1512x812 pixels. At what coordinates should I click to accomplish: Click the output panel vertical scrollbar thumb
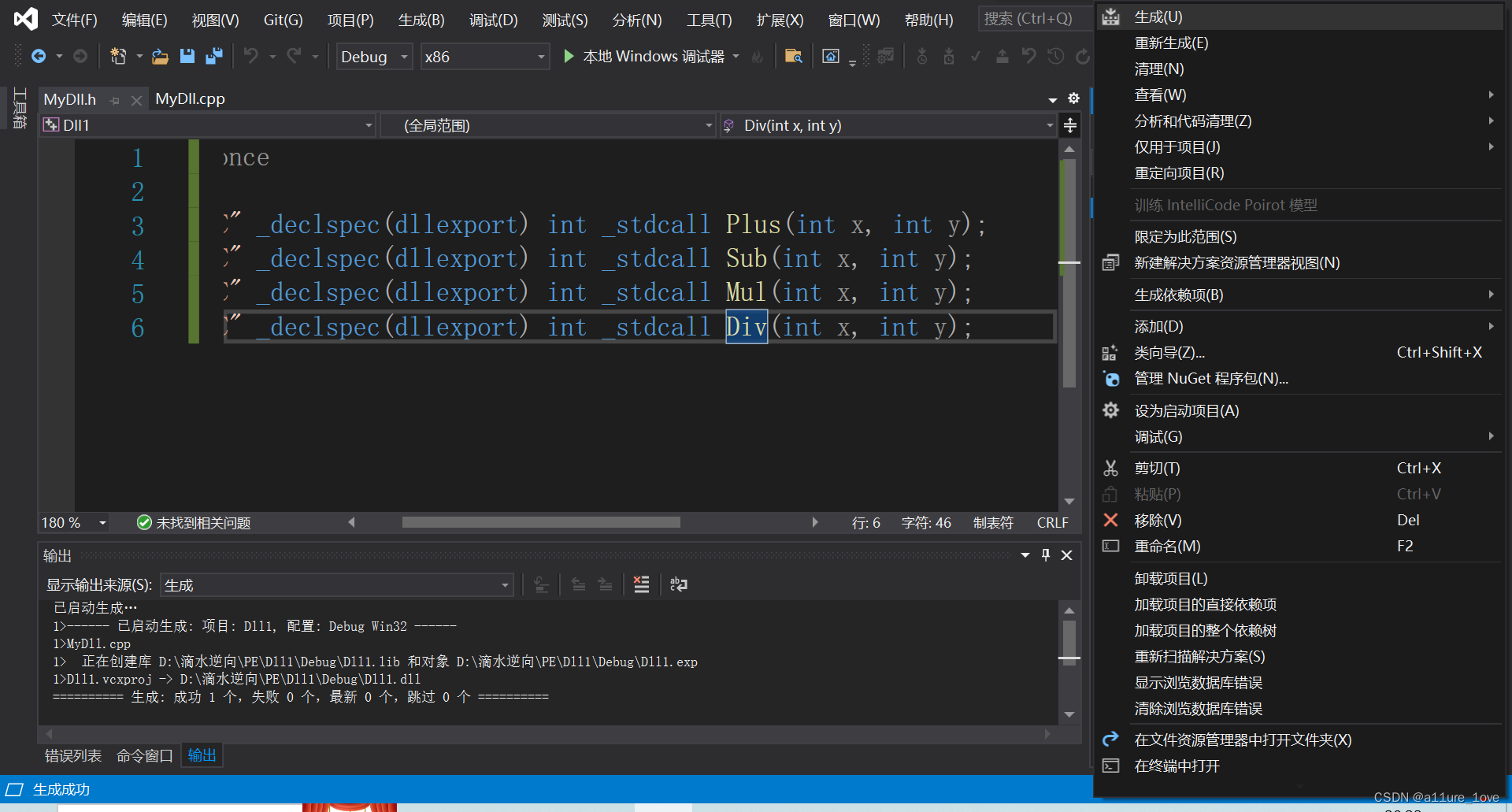(1069, 643)
